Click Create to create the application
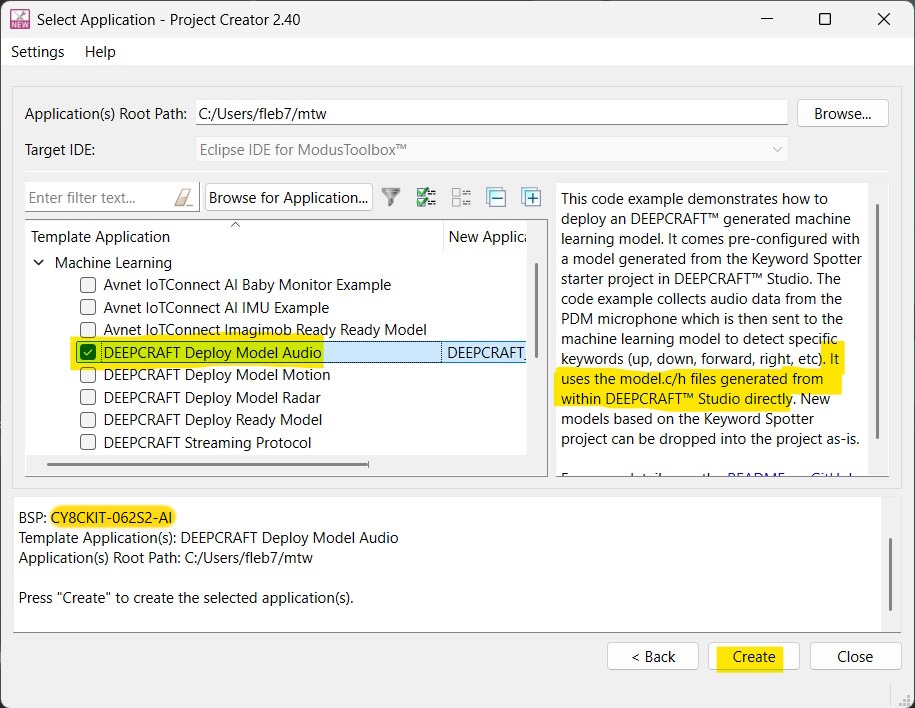915x708 pixels. tap(754, 657)
